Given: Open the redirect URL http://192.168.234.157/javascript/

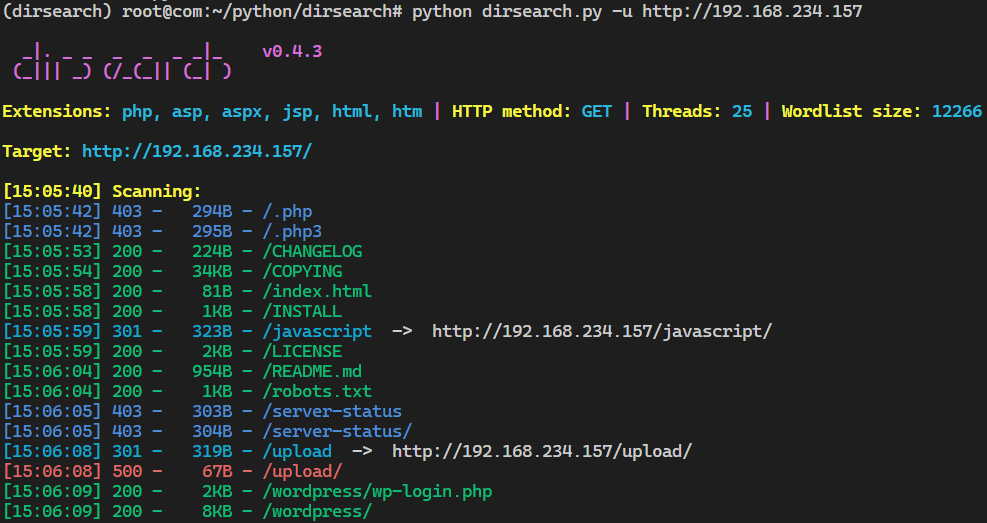Looking at the screenshot, I should pyautogui.click(x=602, y=332).
